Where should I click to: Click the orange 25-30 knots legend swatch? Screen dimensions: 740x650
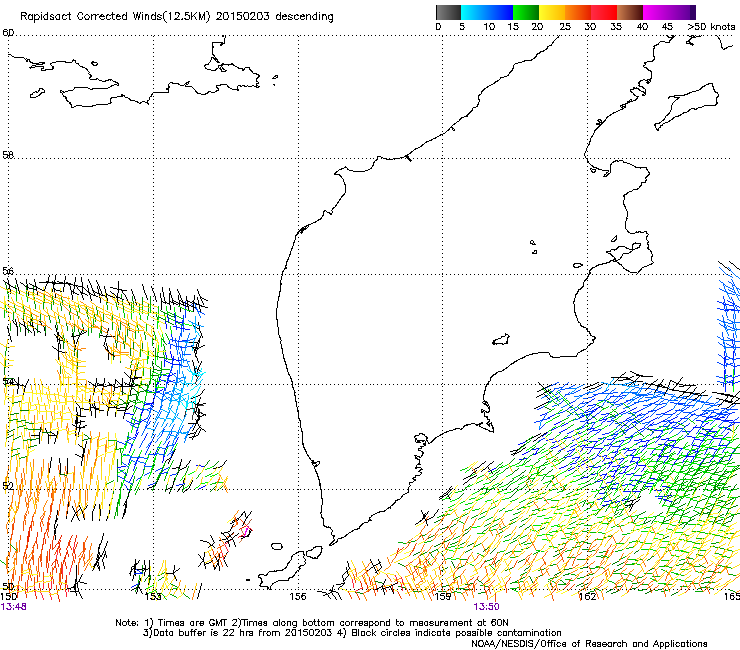point(578,12)
